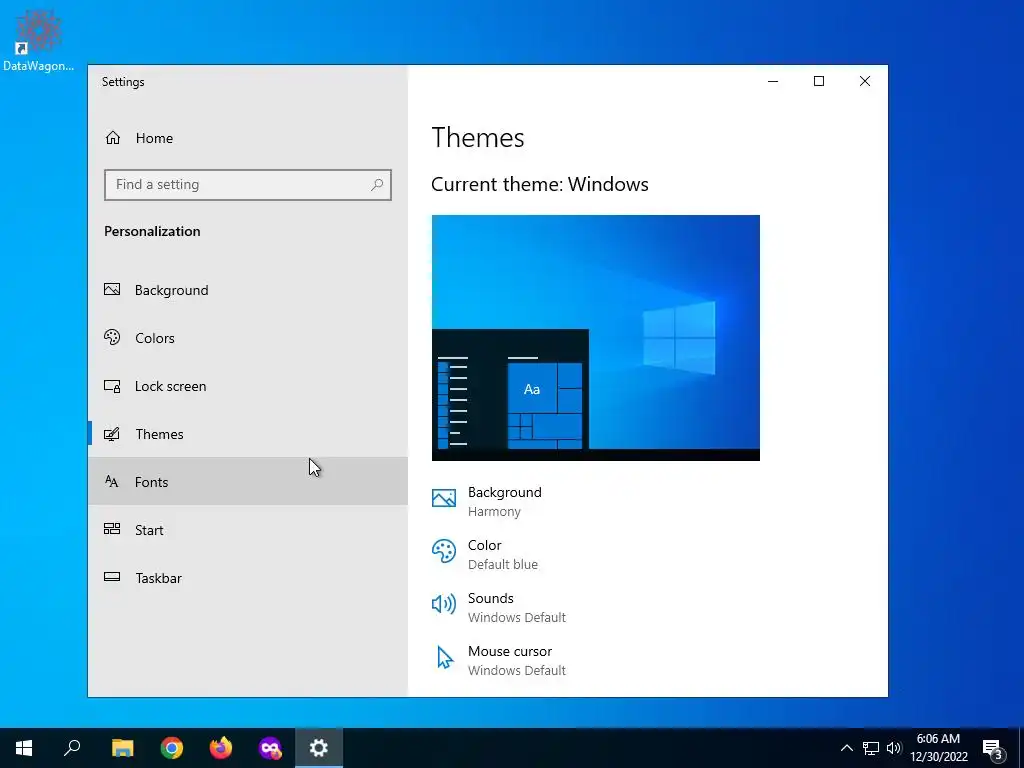Screen dimensions: 1024x768
Task: Click the Settings gear on the taskbar
Action: click(319, 748)
